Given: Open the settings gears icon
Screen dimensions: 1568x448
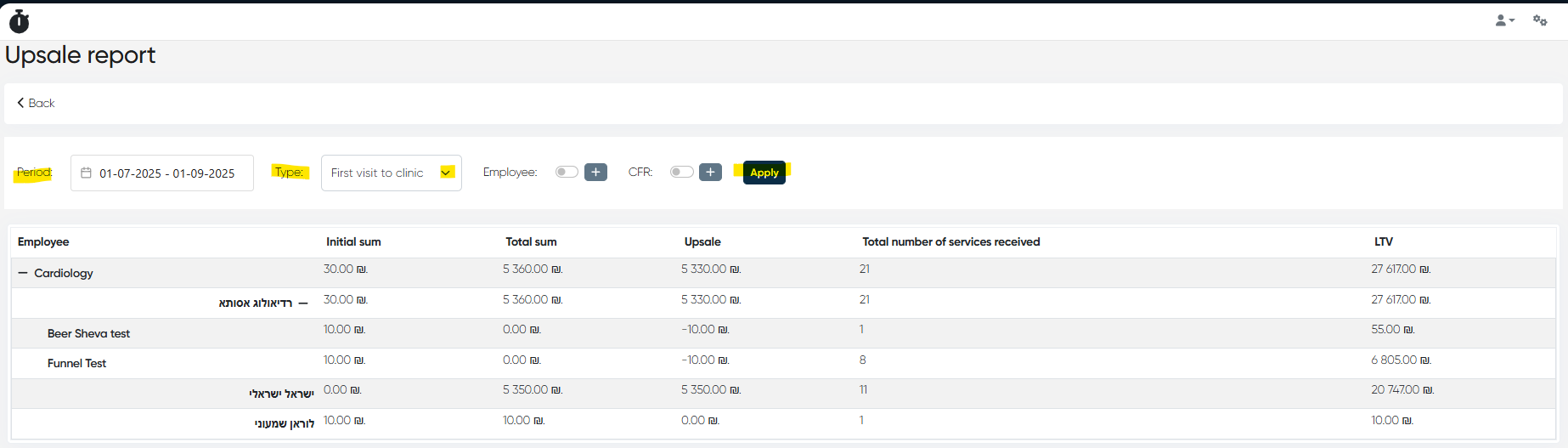Looking at the screenshot, I should 1540,20.
